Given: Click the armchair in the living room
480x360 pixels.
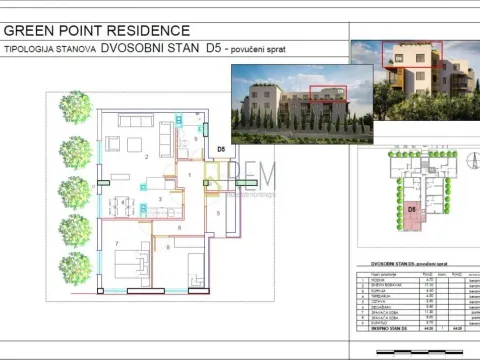Looking at the screenshot, I should (x=112, y=144).
